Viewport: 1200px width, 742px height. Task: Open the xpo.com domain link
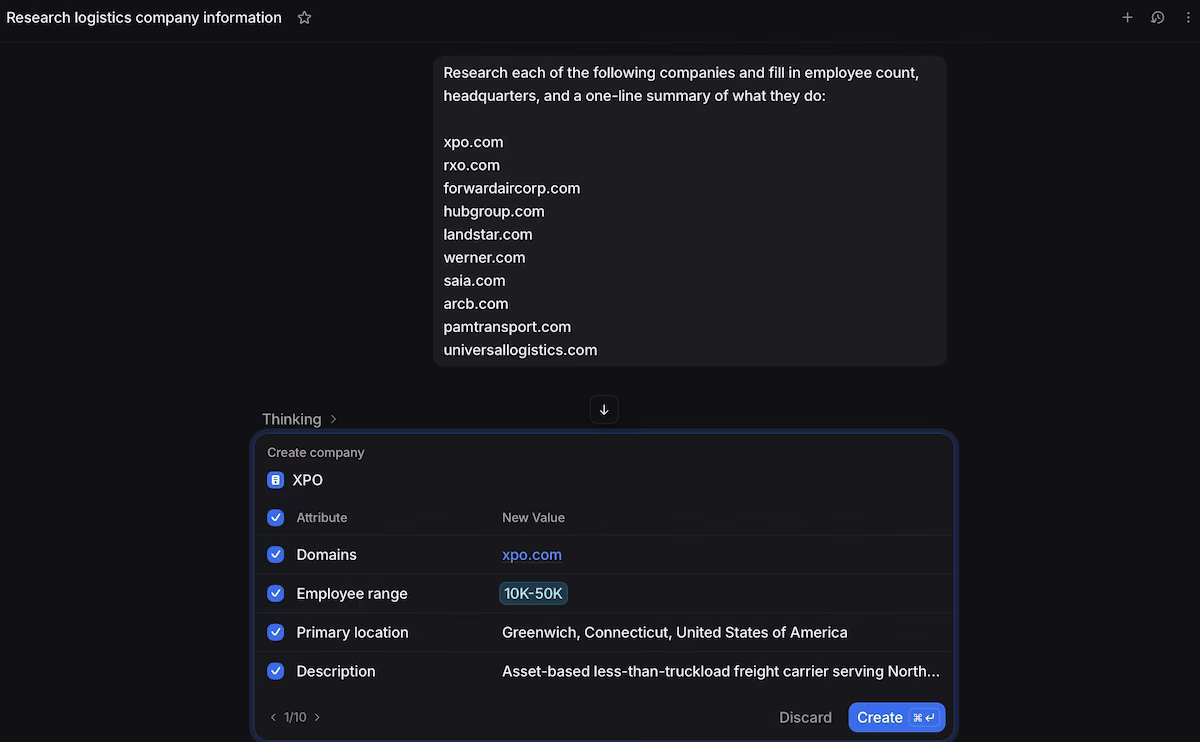(532, 555)
